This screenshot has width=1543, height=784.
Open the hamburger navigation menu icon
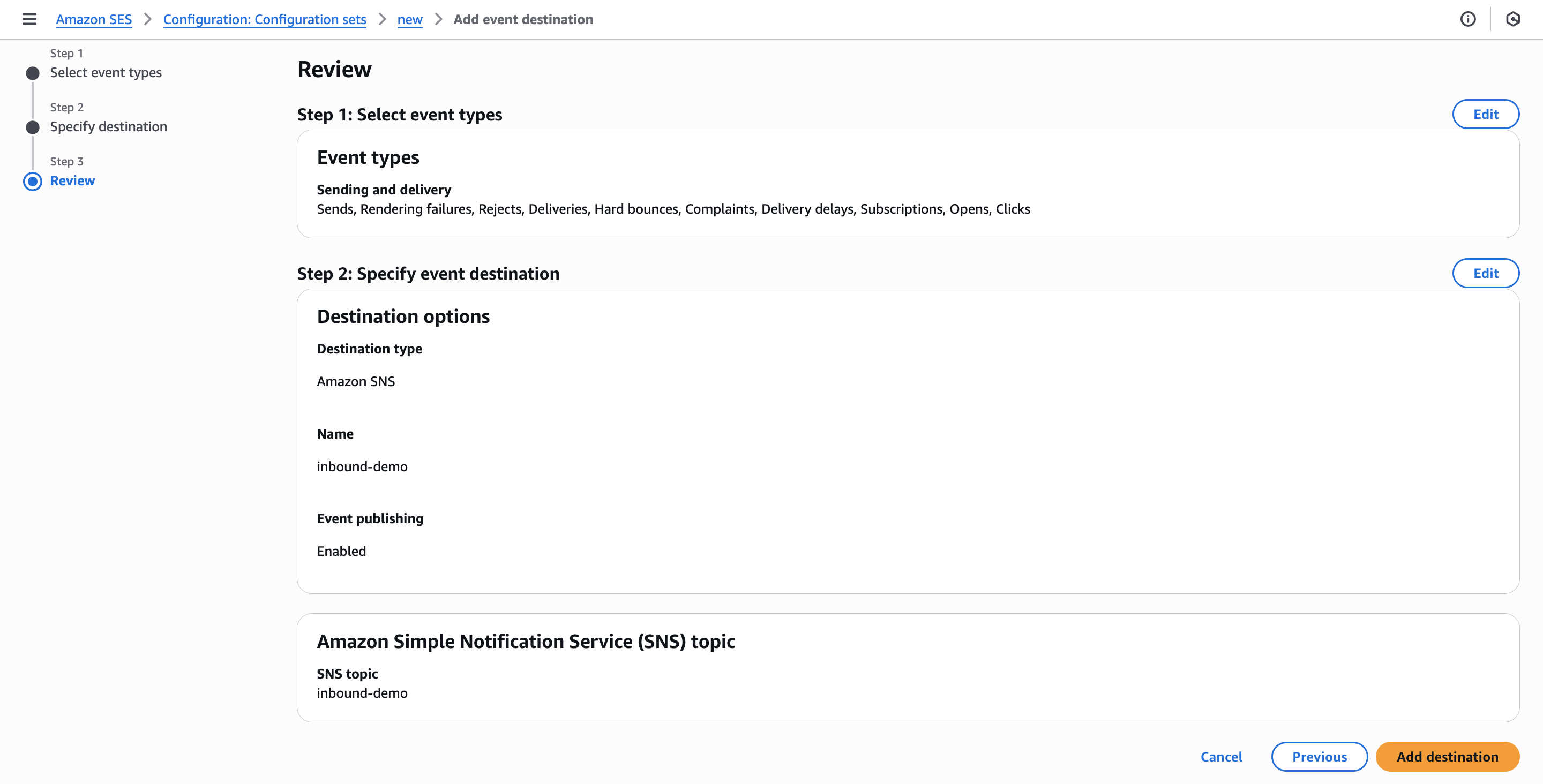(29, 19)
